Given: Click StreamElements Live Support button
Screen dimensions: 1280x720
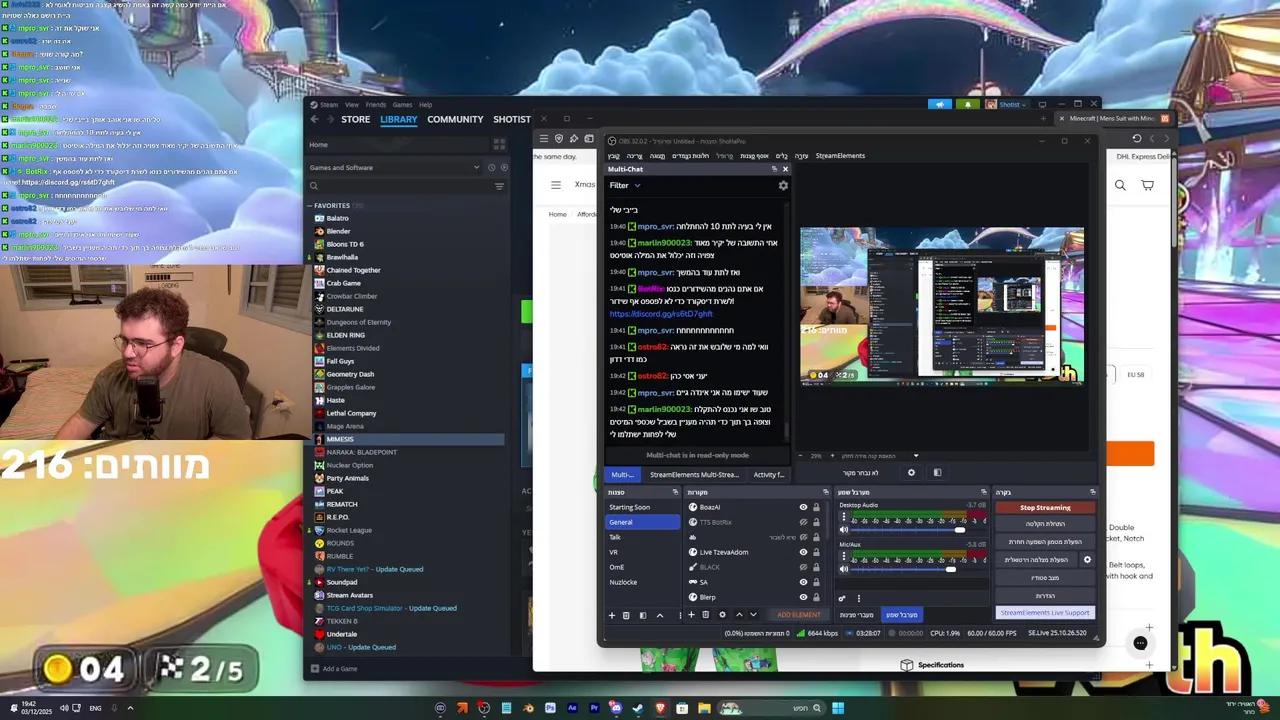Looking at the screenshot, I should pos(1045,612).
